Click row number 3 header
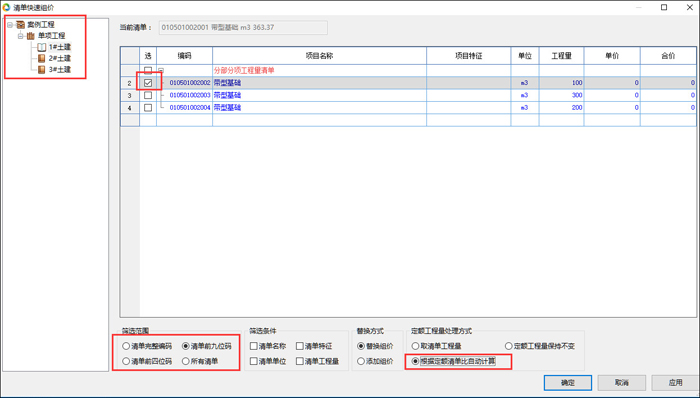Image resolution: width=700 pixels, height=398 pixels. pyautogui.click(x=130, y=95)
